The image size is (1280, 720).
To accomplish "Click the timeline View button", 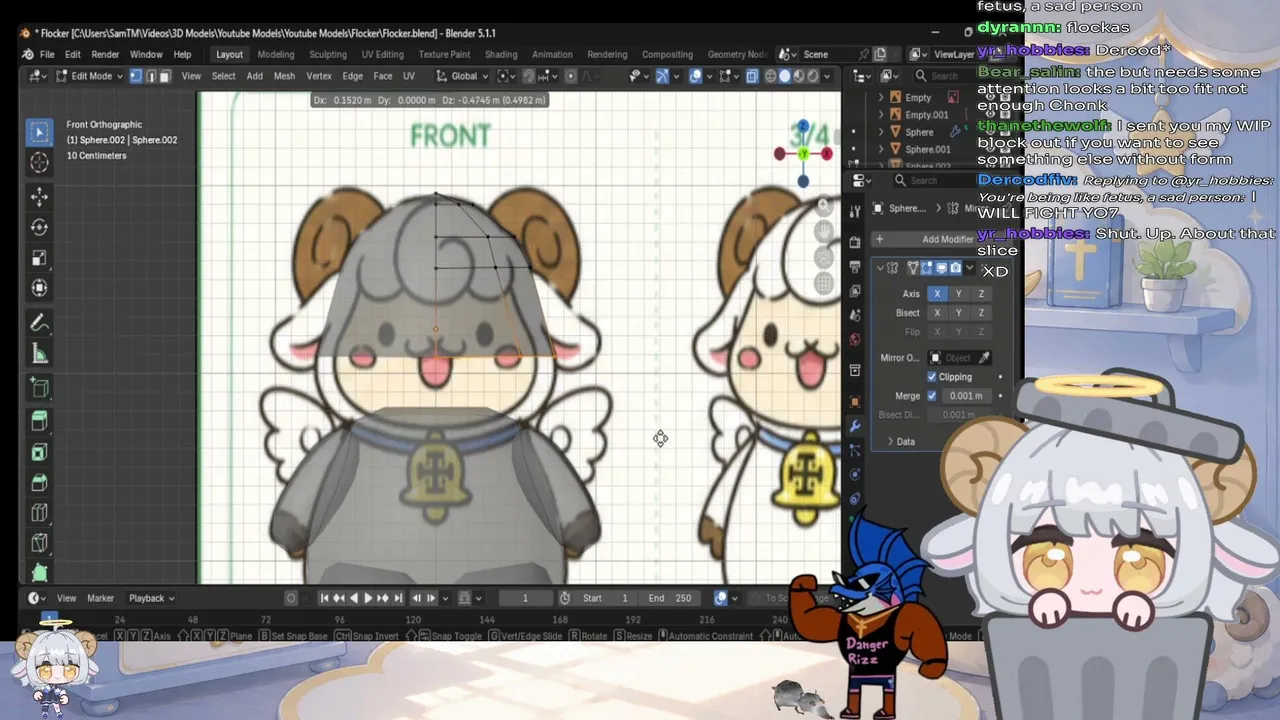I will click(66, 598).
